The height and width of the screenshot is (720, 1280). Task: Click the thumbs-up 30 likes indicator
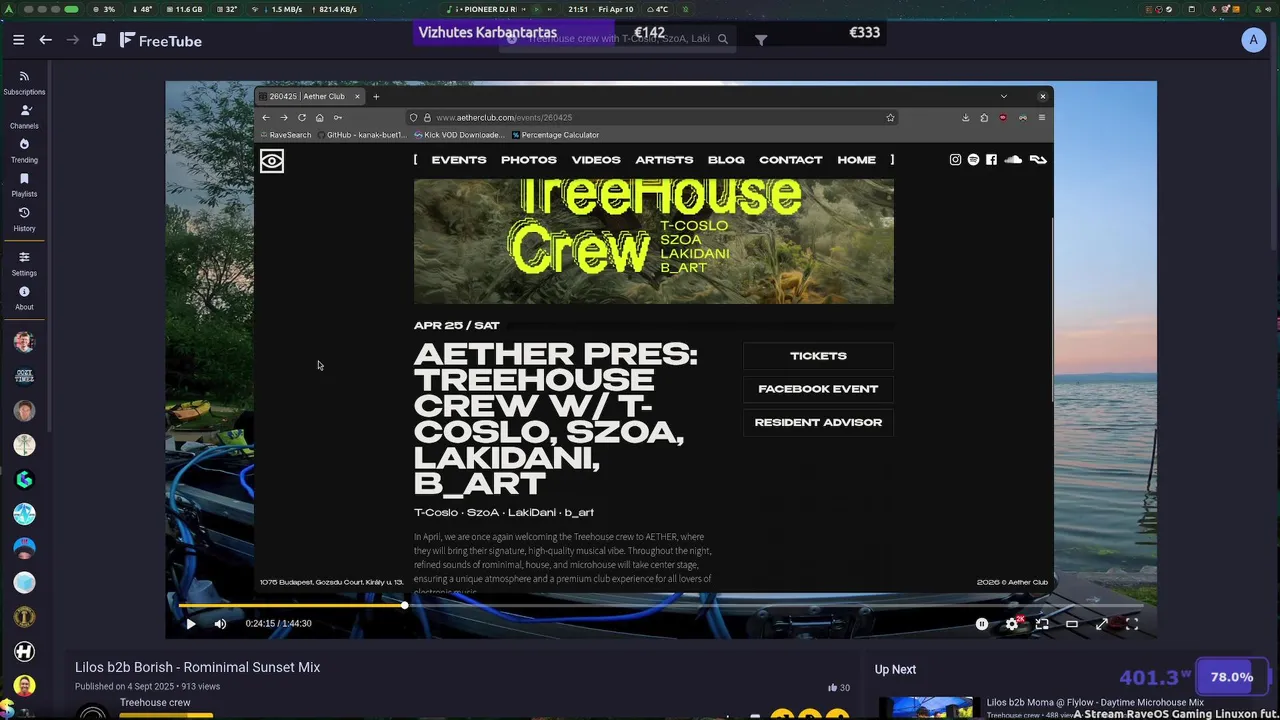[x=838, y=688]
